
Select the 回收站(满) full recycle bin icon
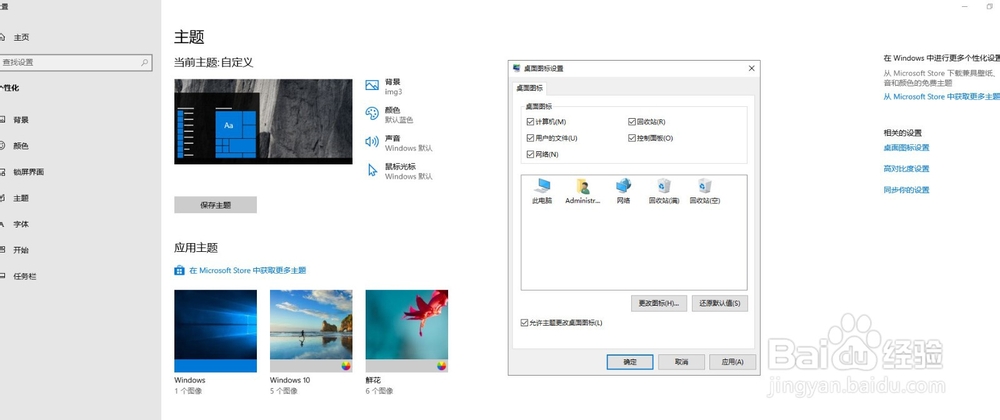coord(664,191)
